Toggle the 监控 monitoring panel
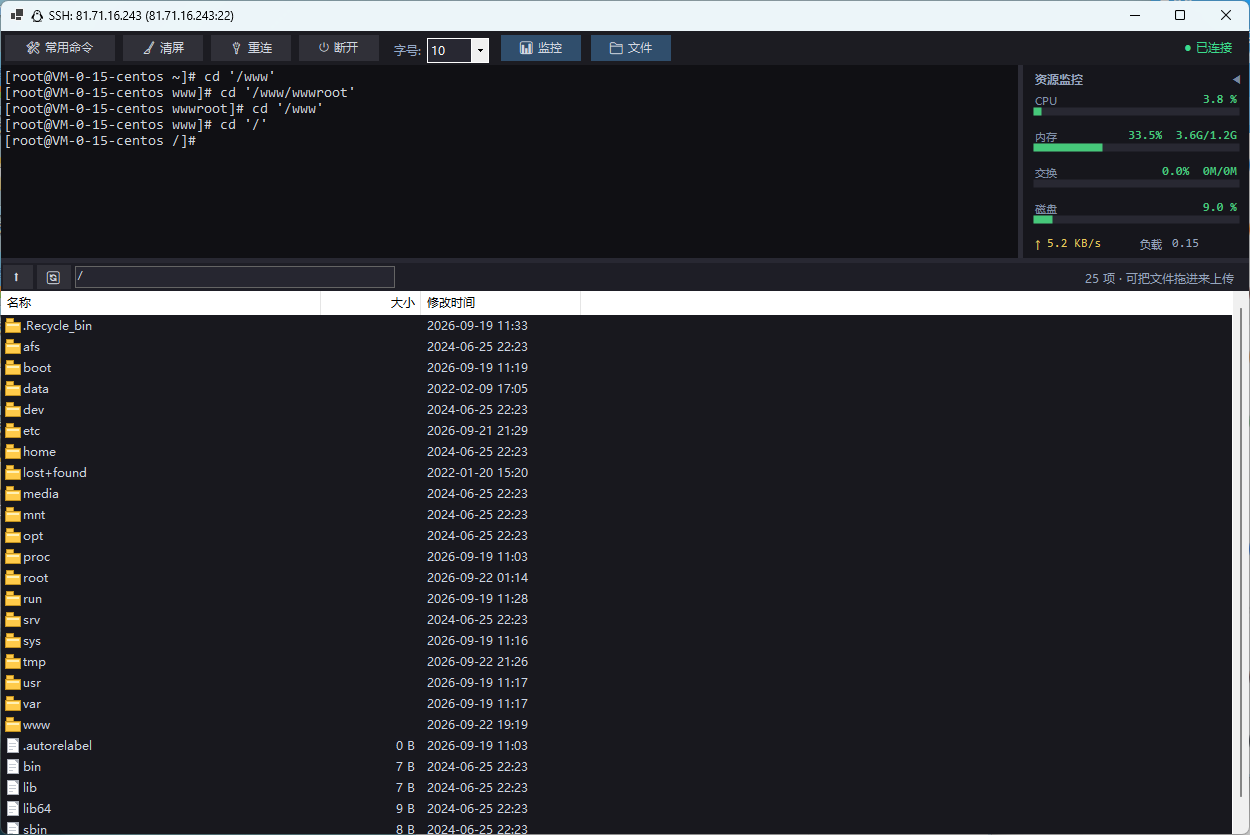Viewport: 1250px width, 835px height. (541, 48)
